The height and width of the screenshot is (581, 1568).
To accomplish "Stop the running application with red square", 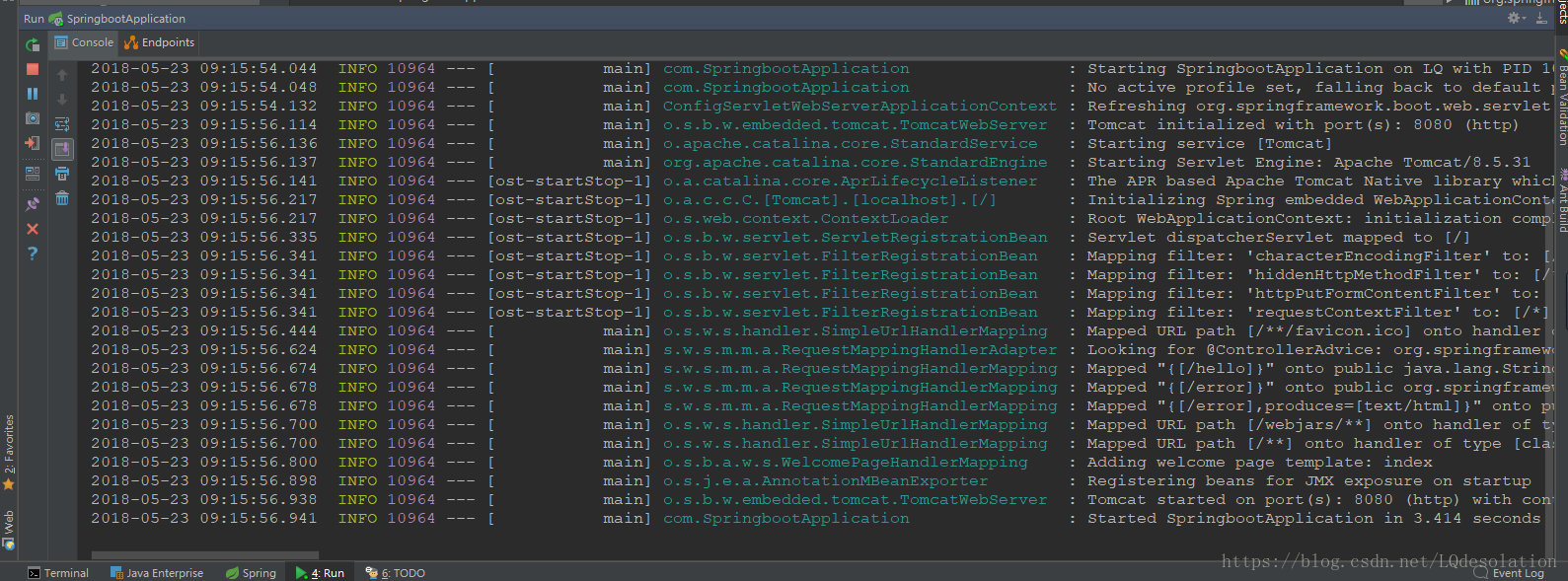I will point(33,69).
